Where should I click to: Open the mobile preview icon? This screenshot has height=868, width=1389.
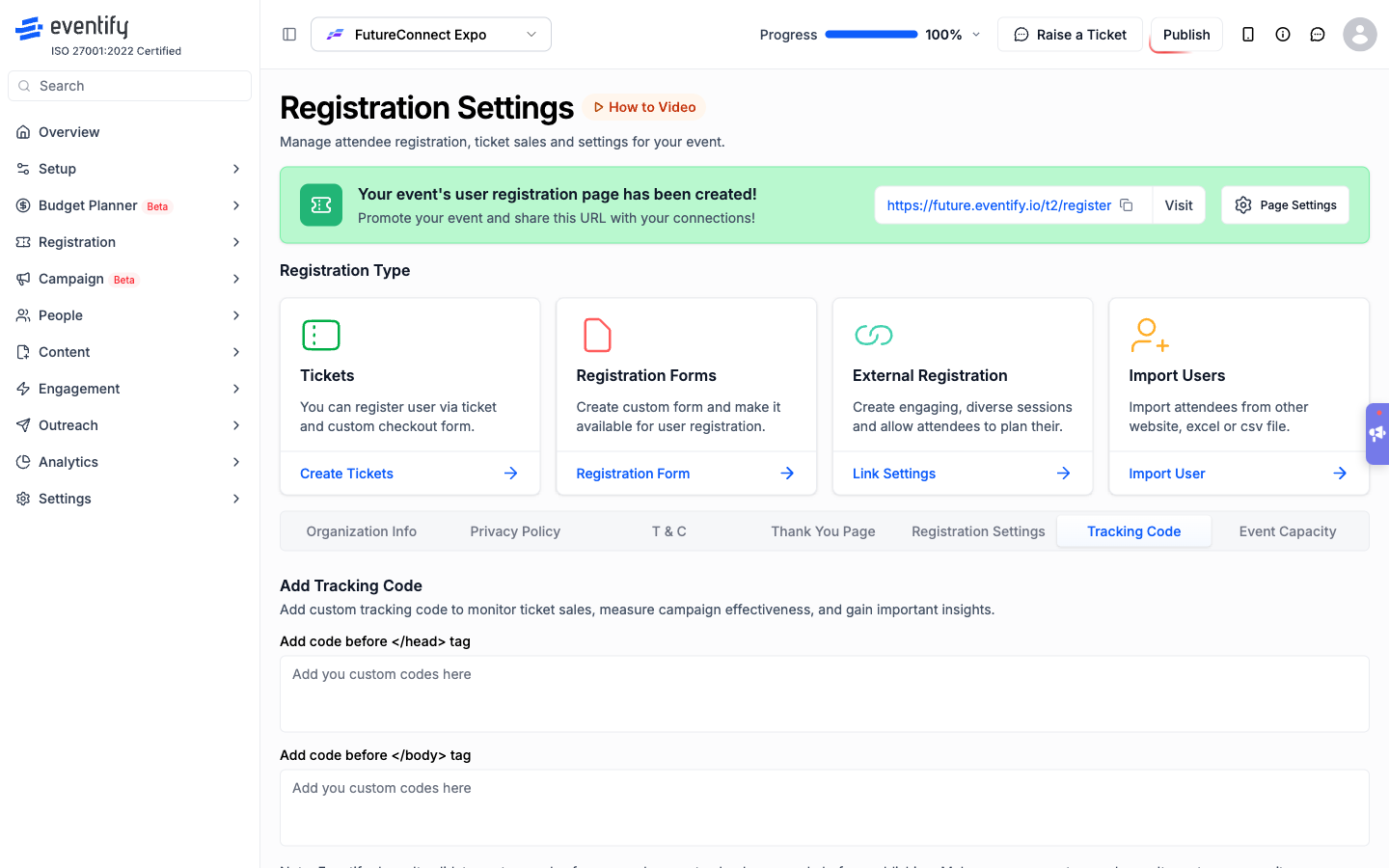tap(1248, 35)
